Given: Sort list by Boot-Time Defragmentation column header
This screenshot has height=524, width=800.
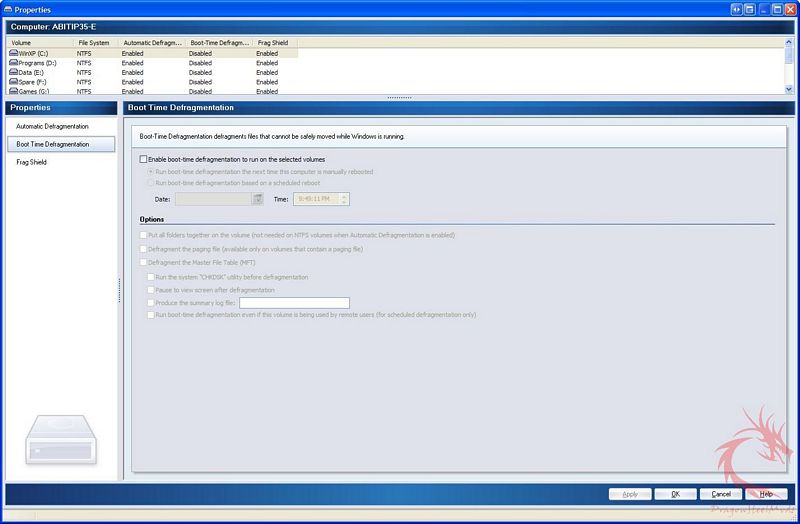Looking at the screenshot, I should (219, 43).
